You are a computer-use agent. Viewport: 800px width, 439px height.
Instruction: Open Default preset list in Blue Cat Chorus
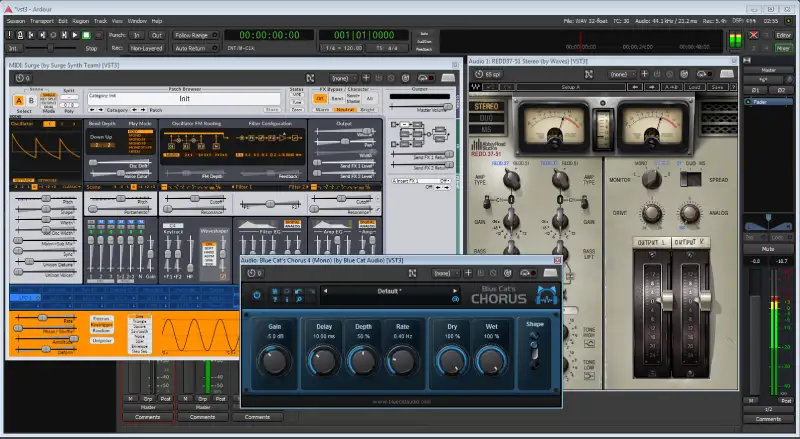pyautogui.click(x=389, y=291)
